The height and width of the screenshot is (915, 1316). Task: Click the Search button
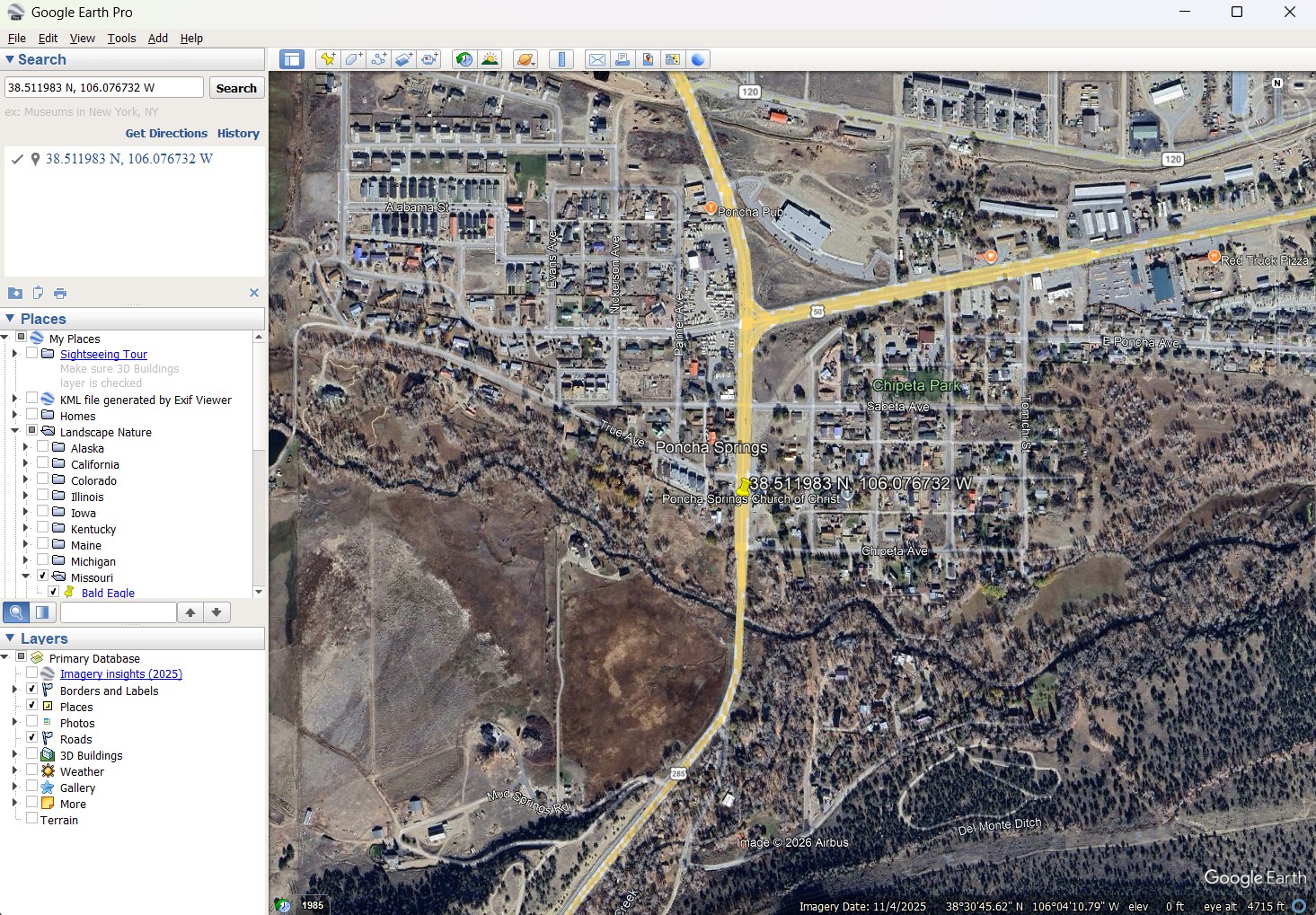[x=236, y=88]
